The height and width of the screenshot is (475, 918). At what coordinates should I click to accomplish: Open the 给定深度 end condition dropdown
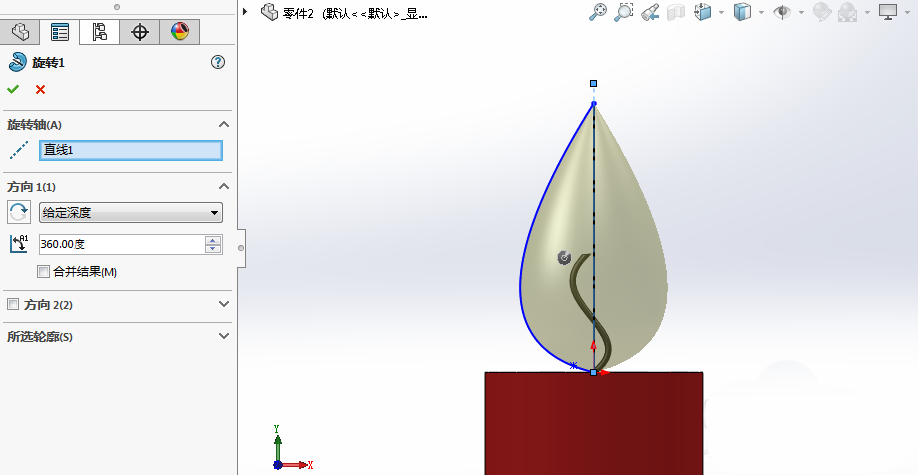[x=131, y=212]
